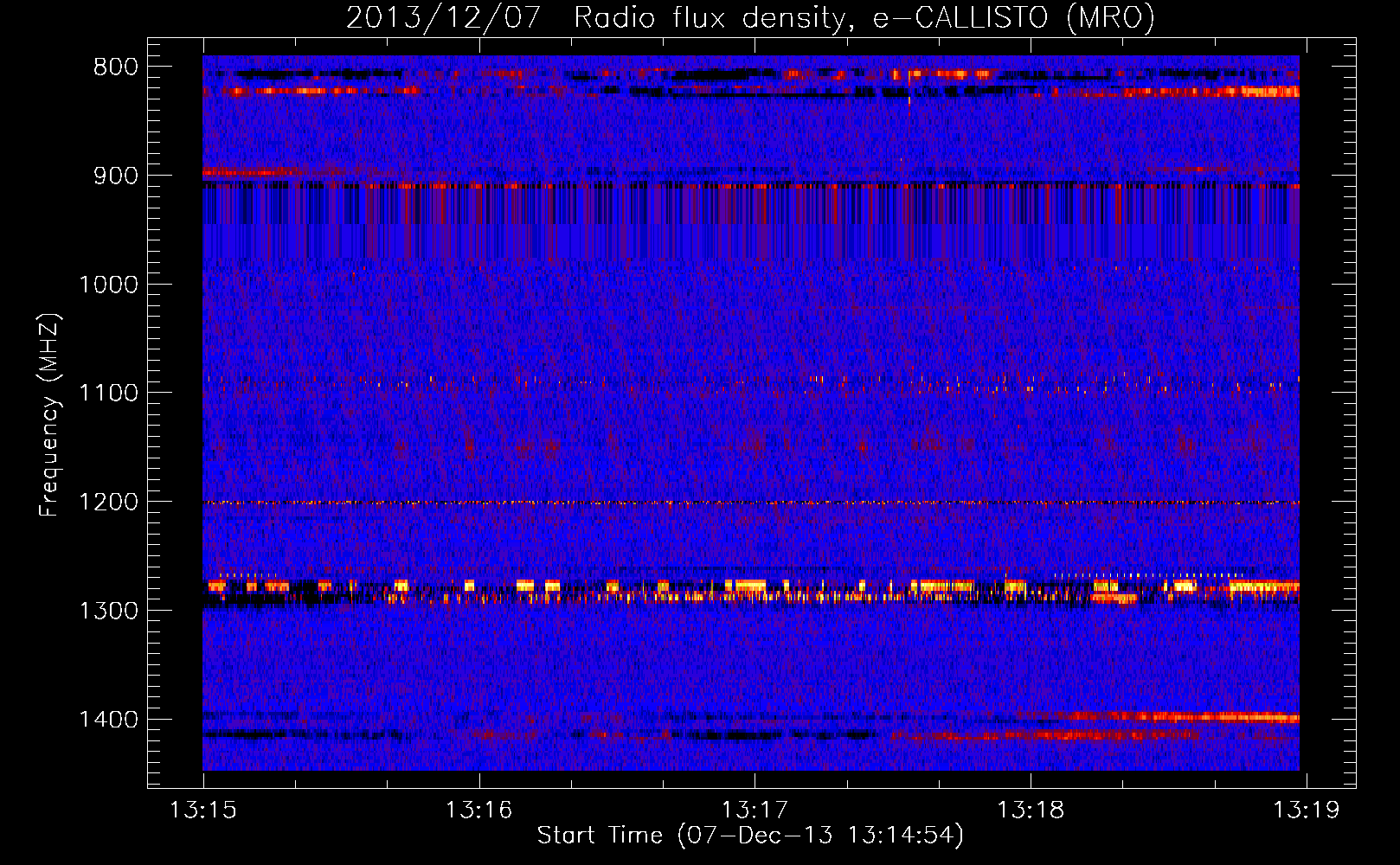
Task: Select the 900 frequency tick label
Action: [x=115, y=176]
